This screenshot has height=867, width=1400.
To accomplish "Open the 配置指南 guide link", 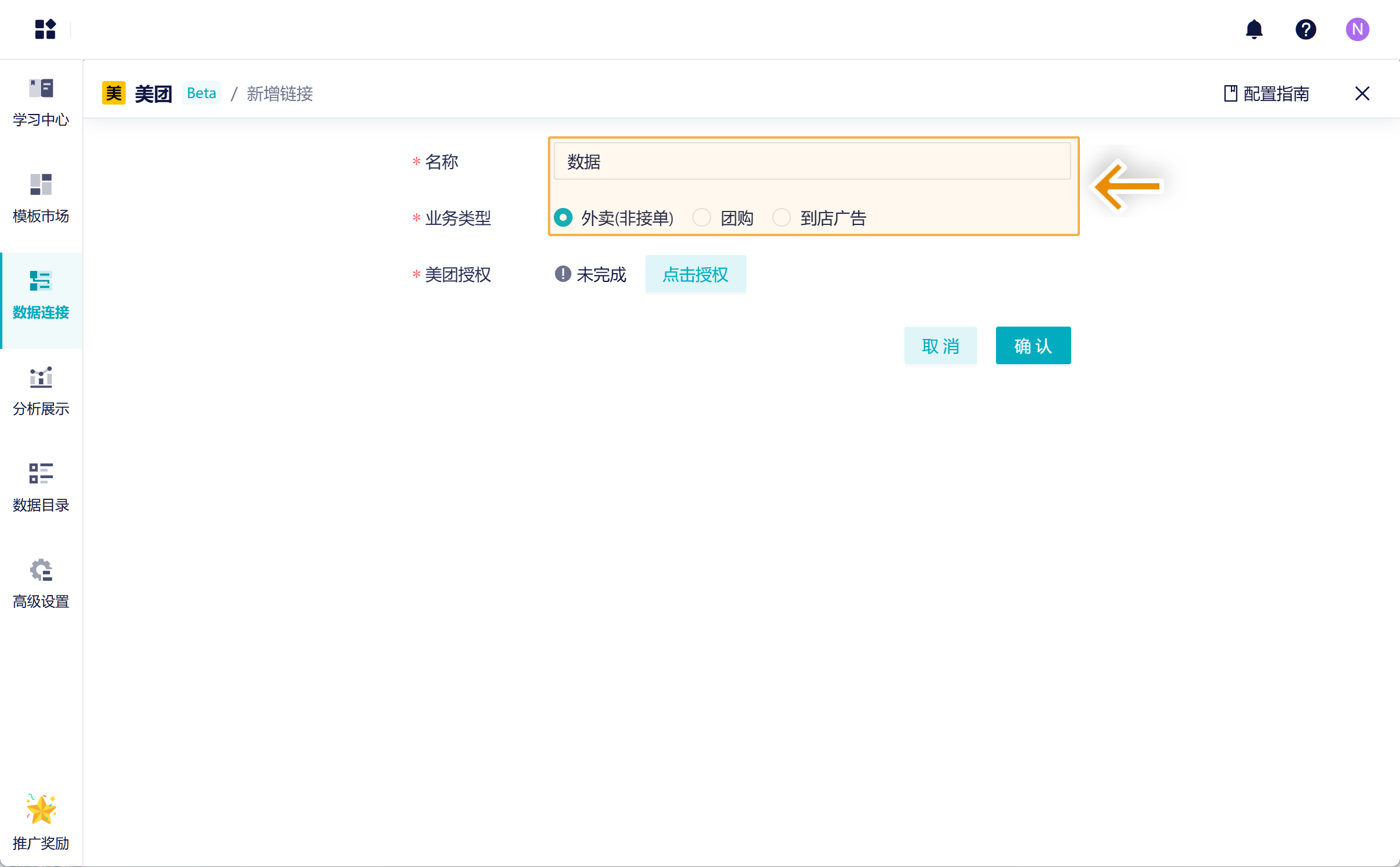I will 1267,93.
